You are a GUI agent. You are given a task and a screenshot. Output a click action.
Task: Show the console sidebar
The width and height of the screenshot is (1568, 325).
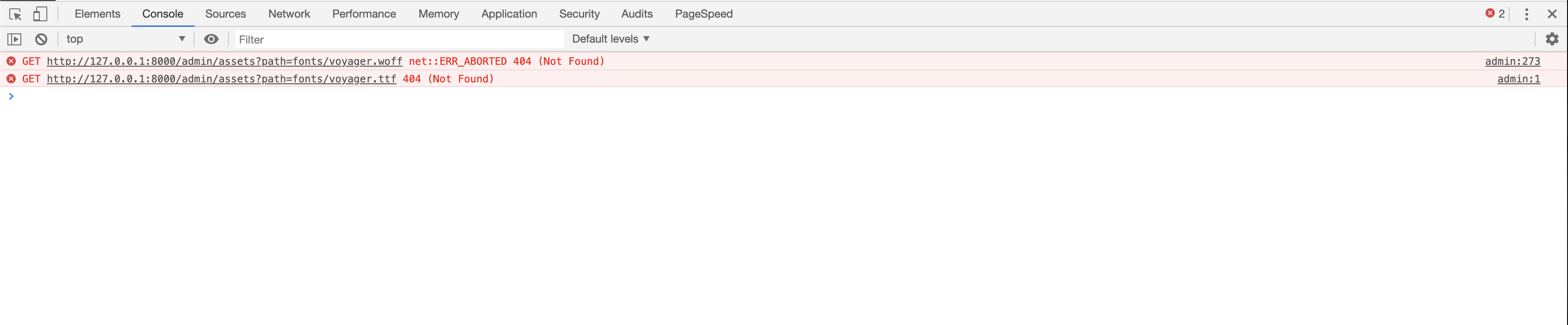pyautogui.click(x=15, y=39)
